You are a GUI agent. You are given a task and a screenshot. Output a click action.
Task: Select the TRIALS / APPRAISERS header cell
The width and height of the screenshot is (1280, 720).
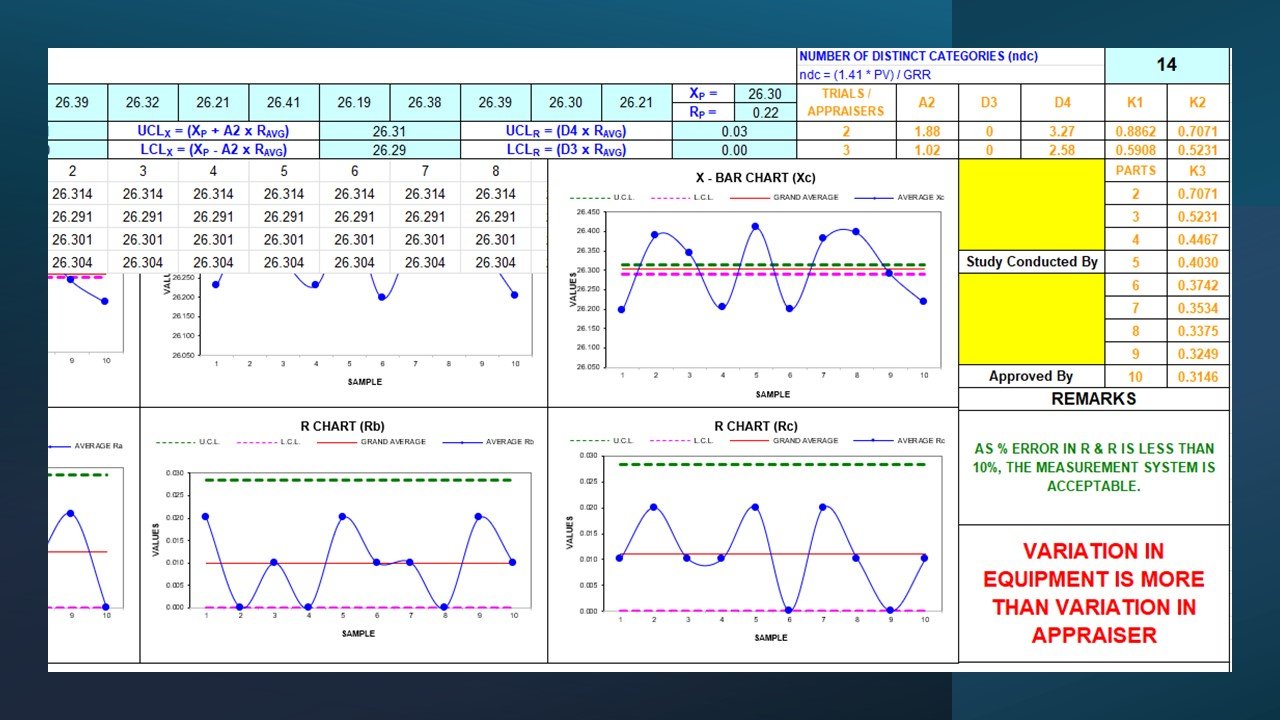tap(845, 102)
